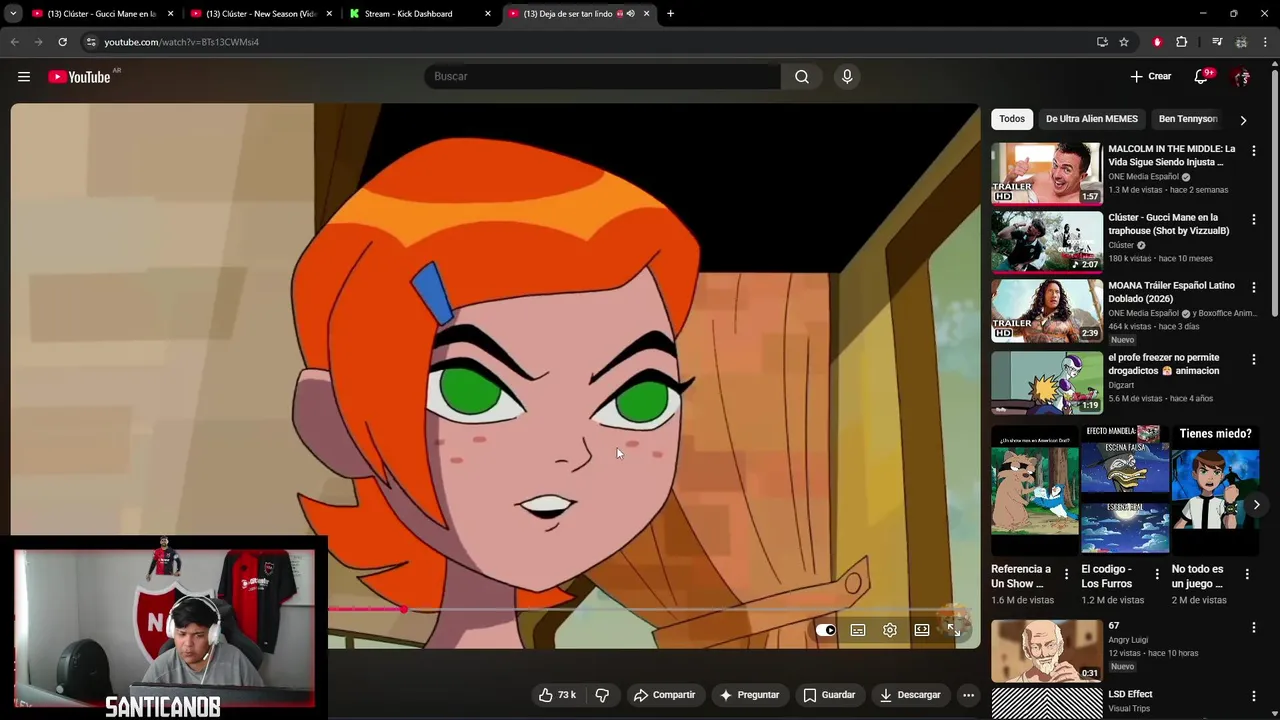Open MALCOLM IN THE MIDDLE trailer thumbnail
Screen dimensions: 1280x720
coord(1047,174)
